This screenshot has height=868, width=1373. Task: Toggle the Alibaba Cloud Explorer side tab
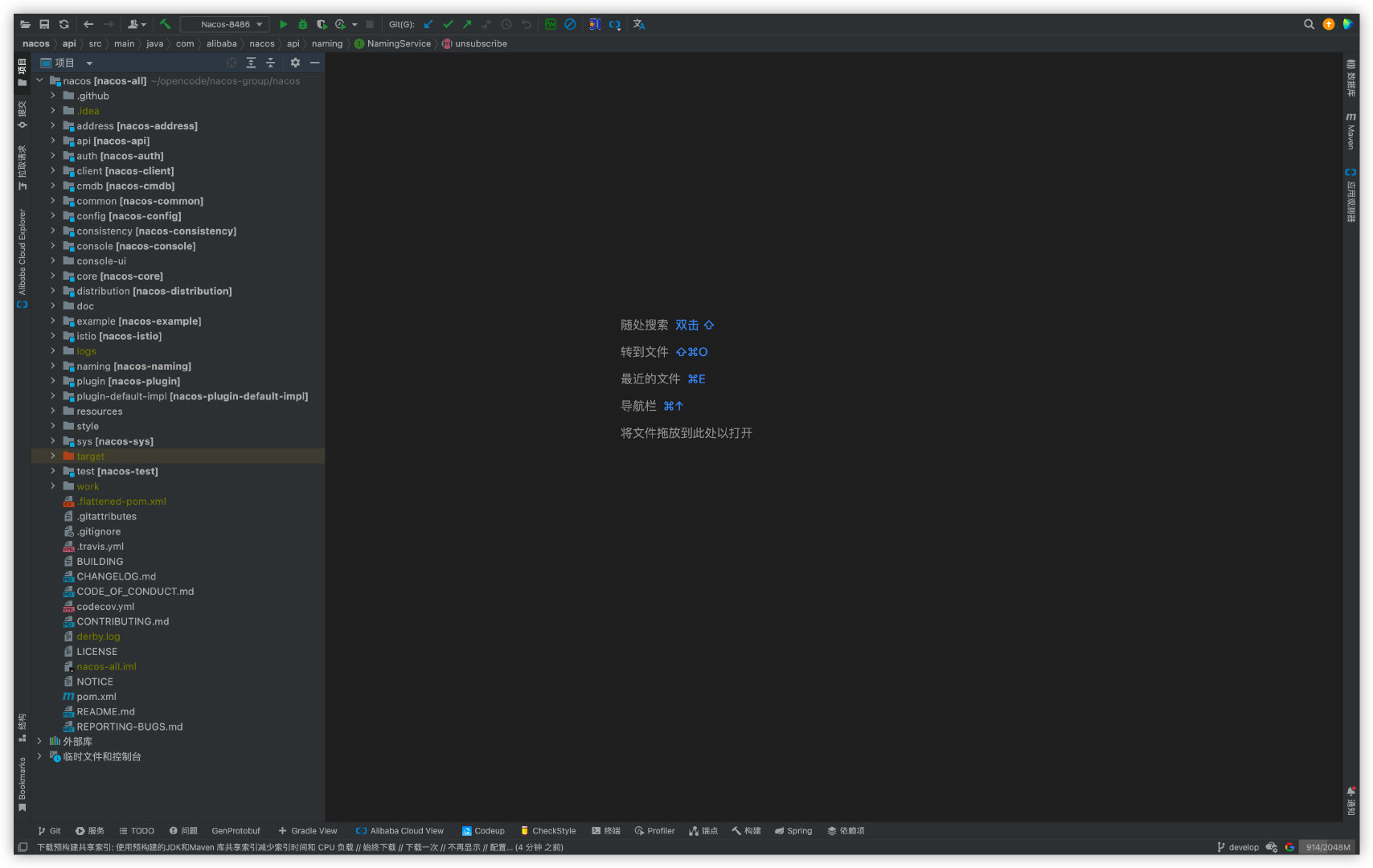[22, 258]
